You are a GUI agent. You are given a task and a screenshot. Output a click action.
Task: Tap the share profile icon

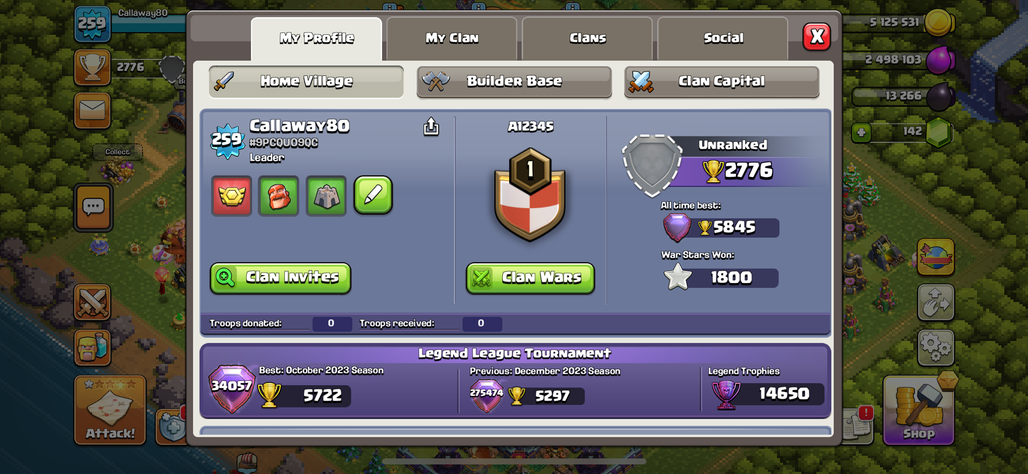click(x=431, y=126)
